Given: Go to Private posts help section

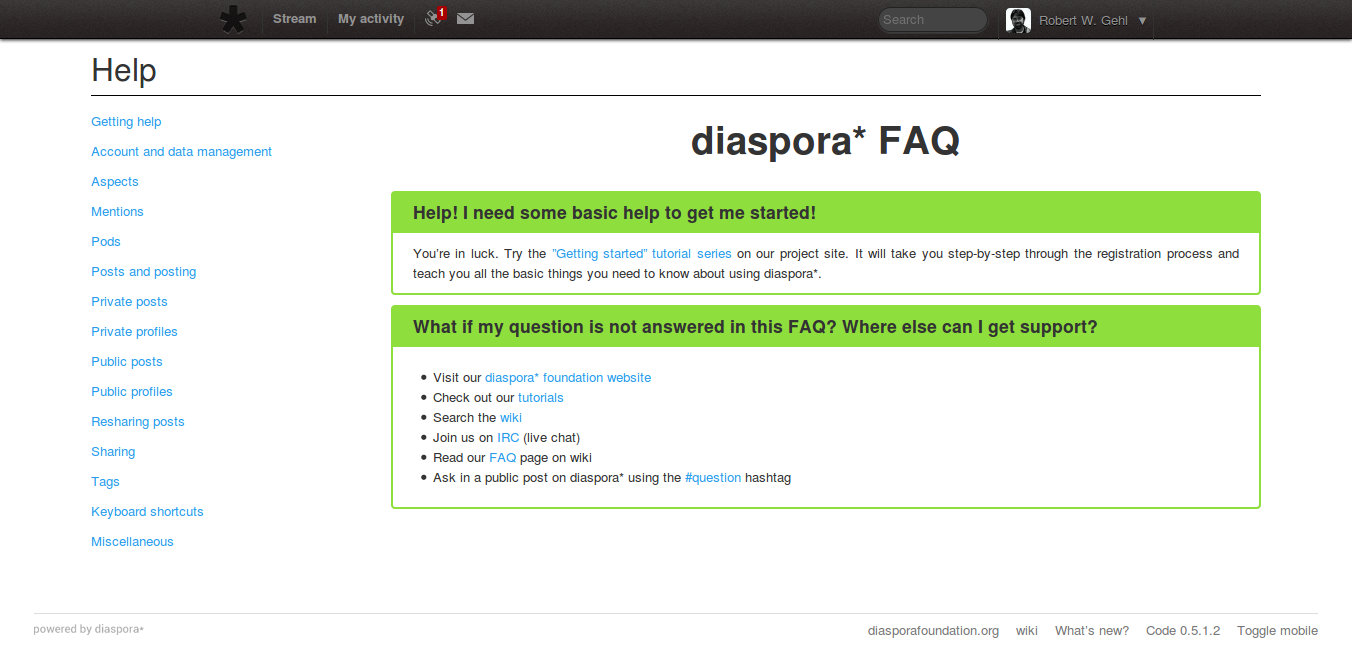Looking at the screenshot, I should pos(129,302).
